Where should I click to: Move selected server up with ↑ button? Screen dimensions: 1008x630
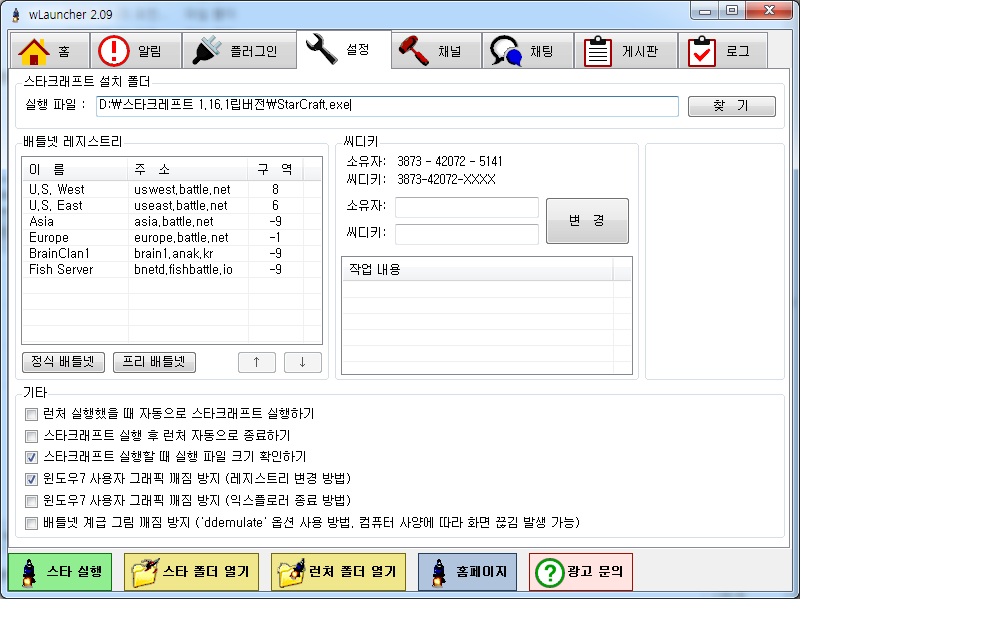[256, 362]
